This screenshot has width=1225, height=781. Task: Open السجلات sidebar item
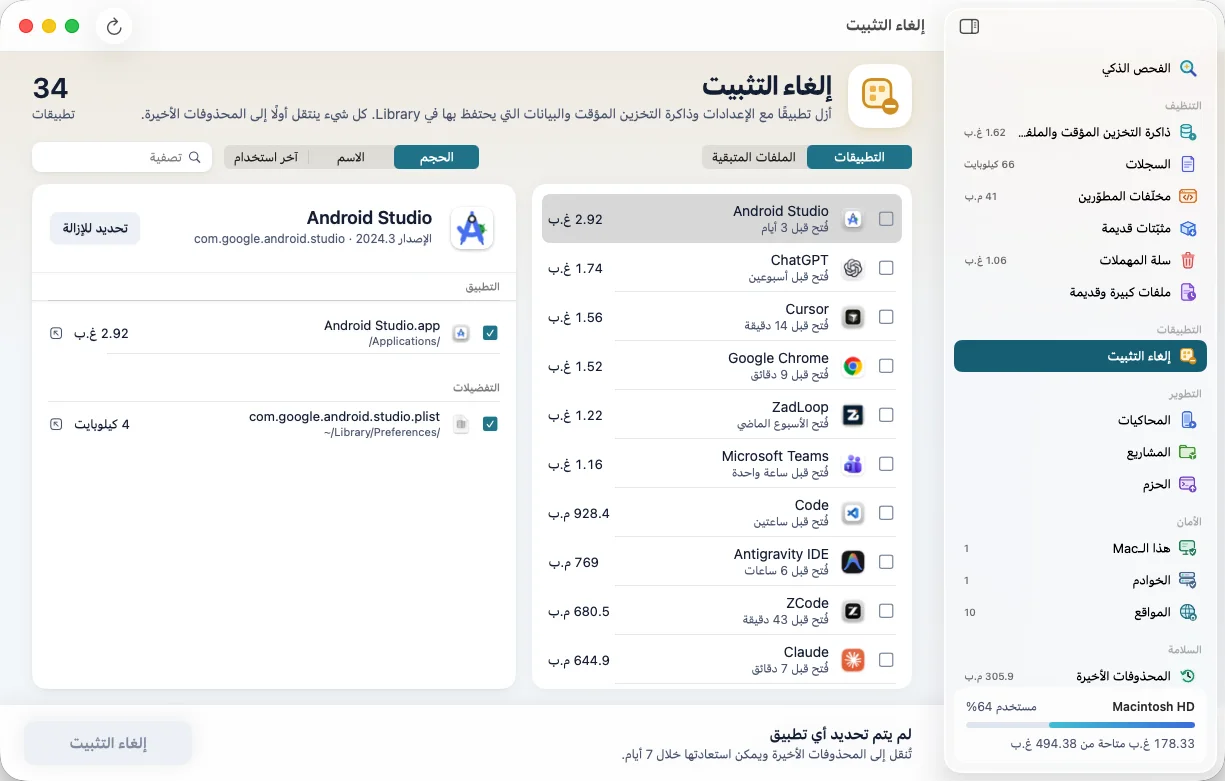point(1080,164)
